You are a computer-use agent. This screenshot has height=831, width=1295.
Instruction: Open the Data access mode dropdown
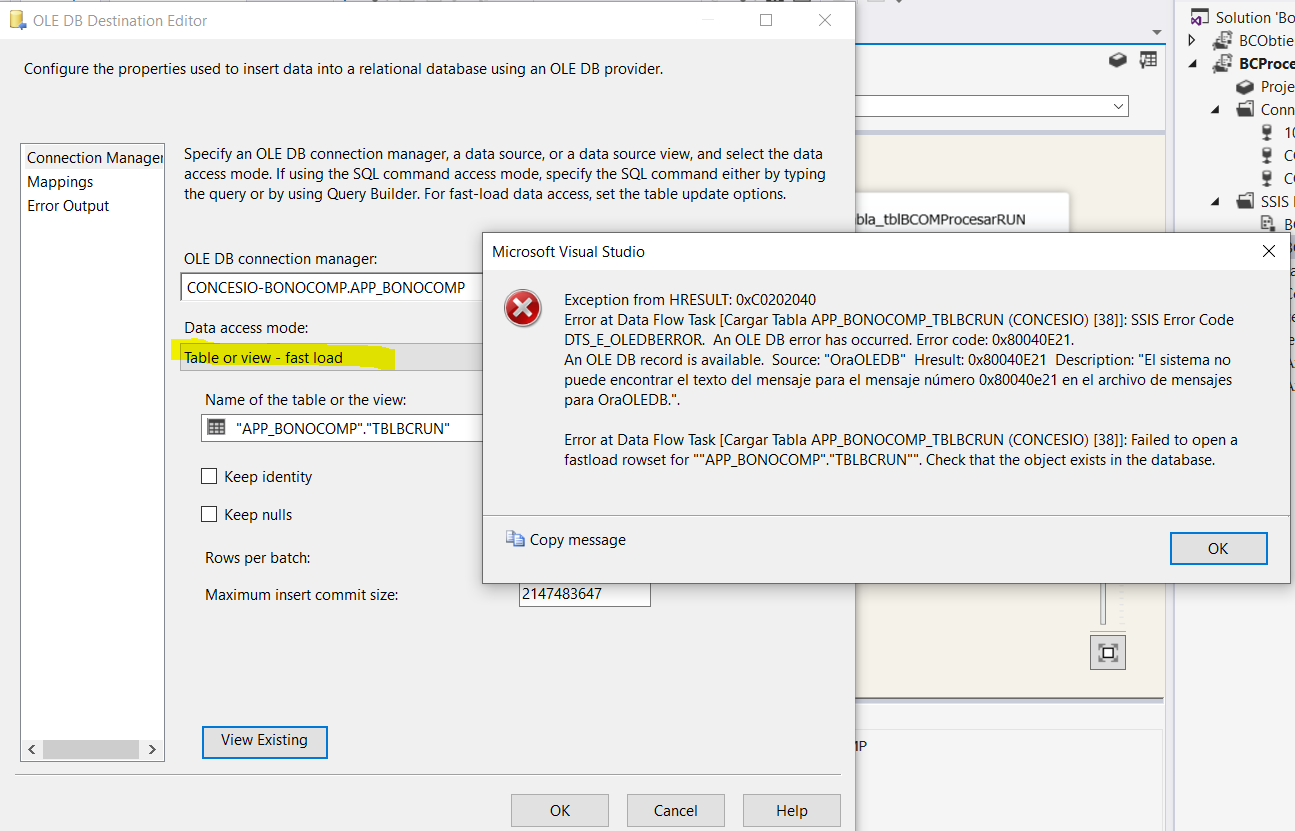(332, 357)
